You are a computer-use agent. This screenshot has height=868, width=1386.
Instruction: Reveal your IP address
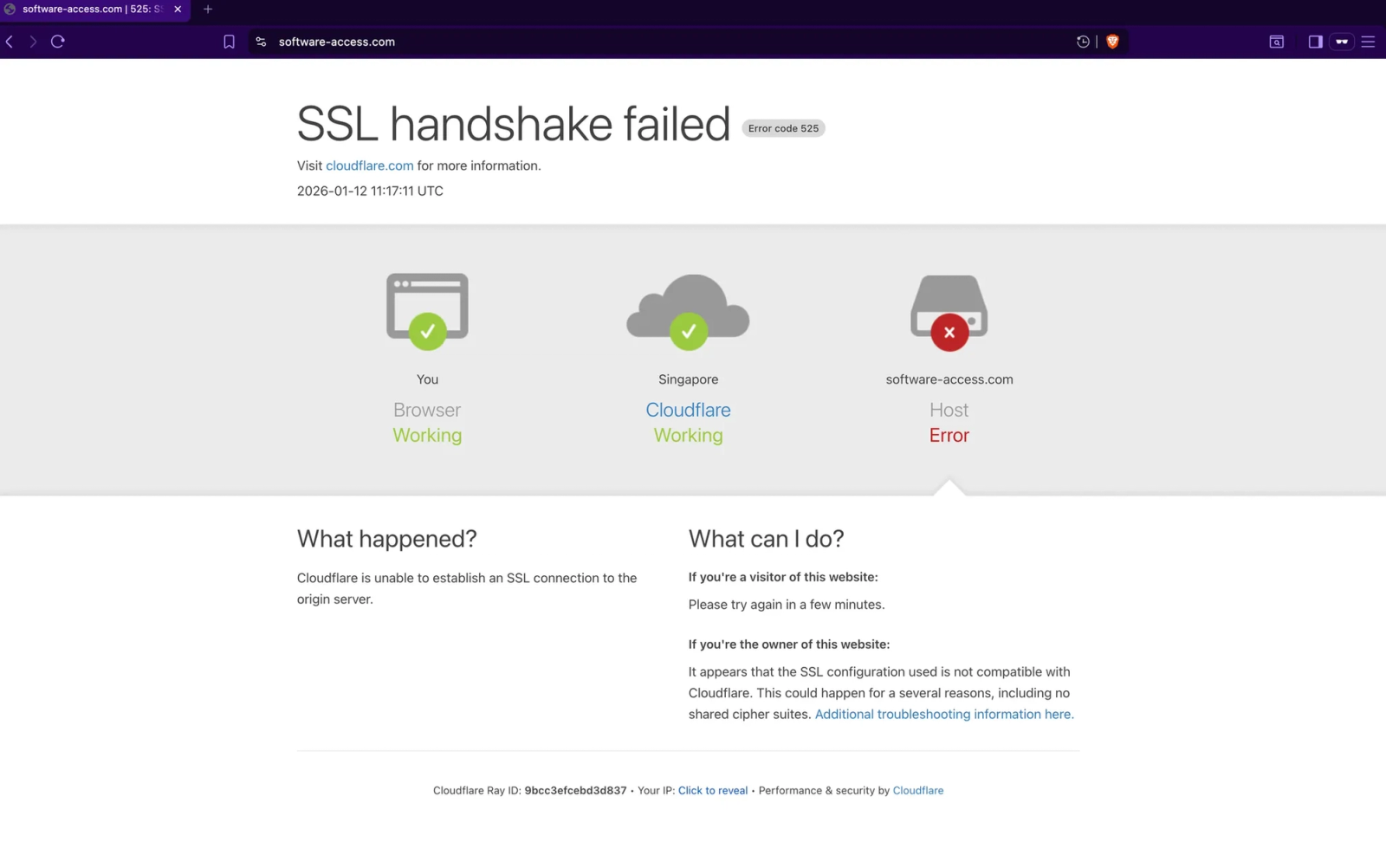[x=712, y=790]
